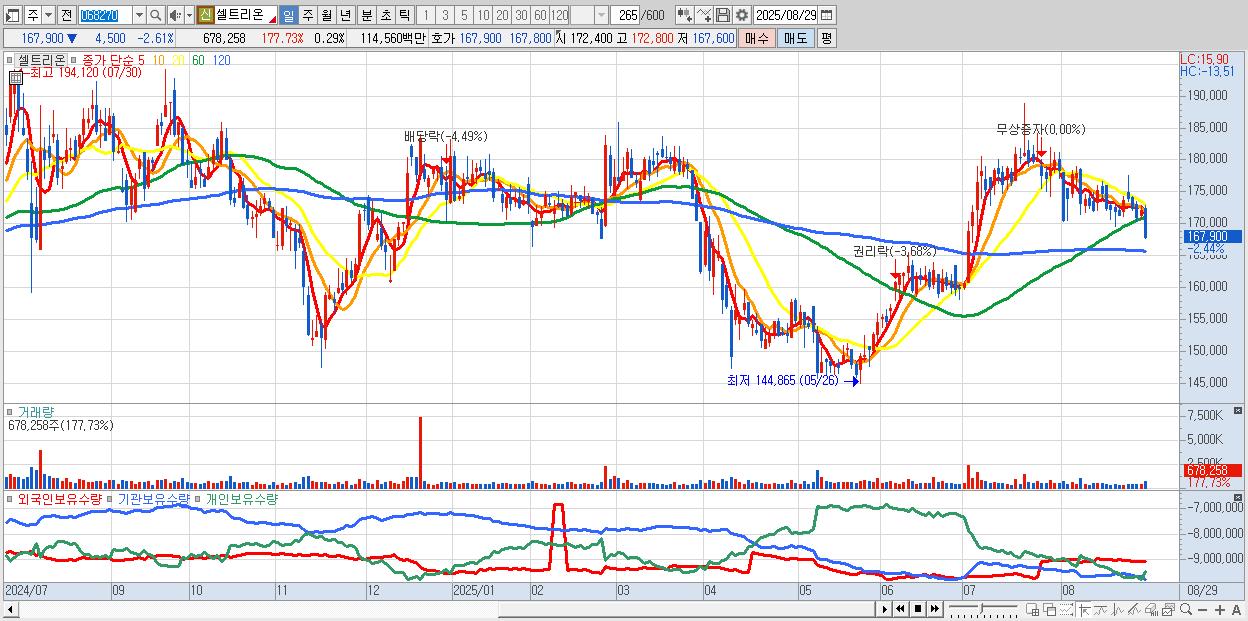Rewind chart playback
This screenshot has width=1248, height=621.
(900, 609)
